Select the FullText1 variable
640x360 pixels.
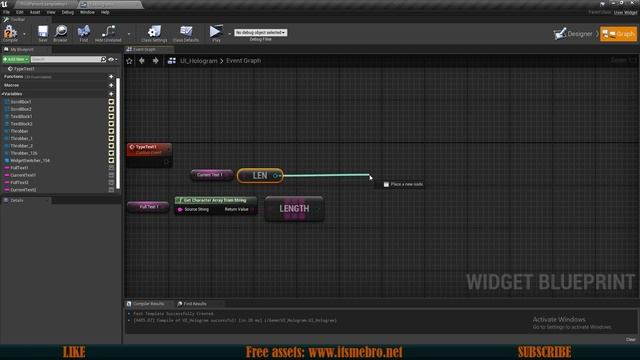pos(19,168)
